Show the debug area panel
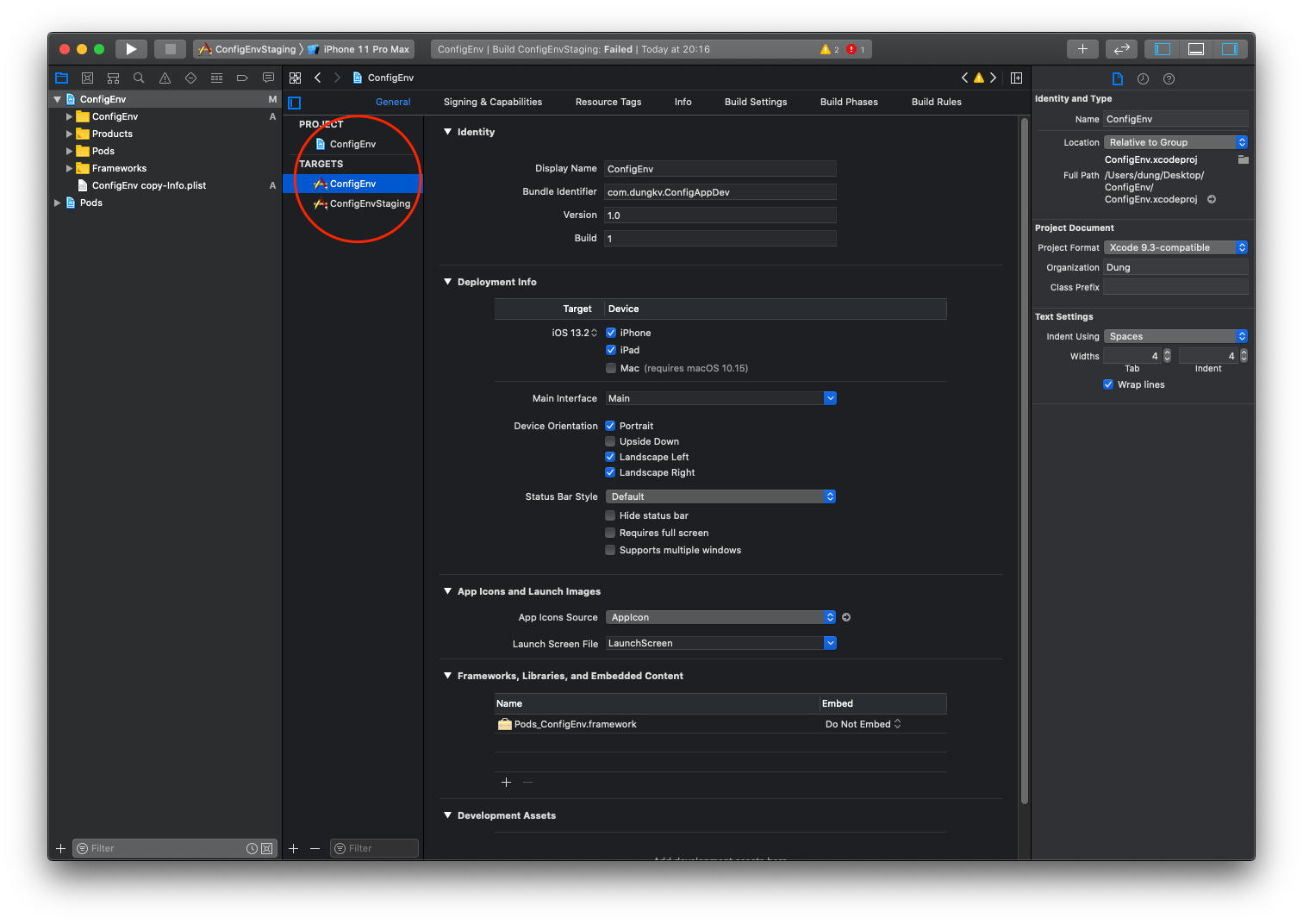Image resolution: width=1303 pixels, height=924 pixels. [1196, 49]
